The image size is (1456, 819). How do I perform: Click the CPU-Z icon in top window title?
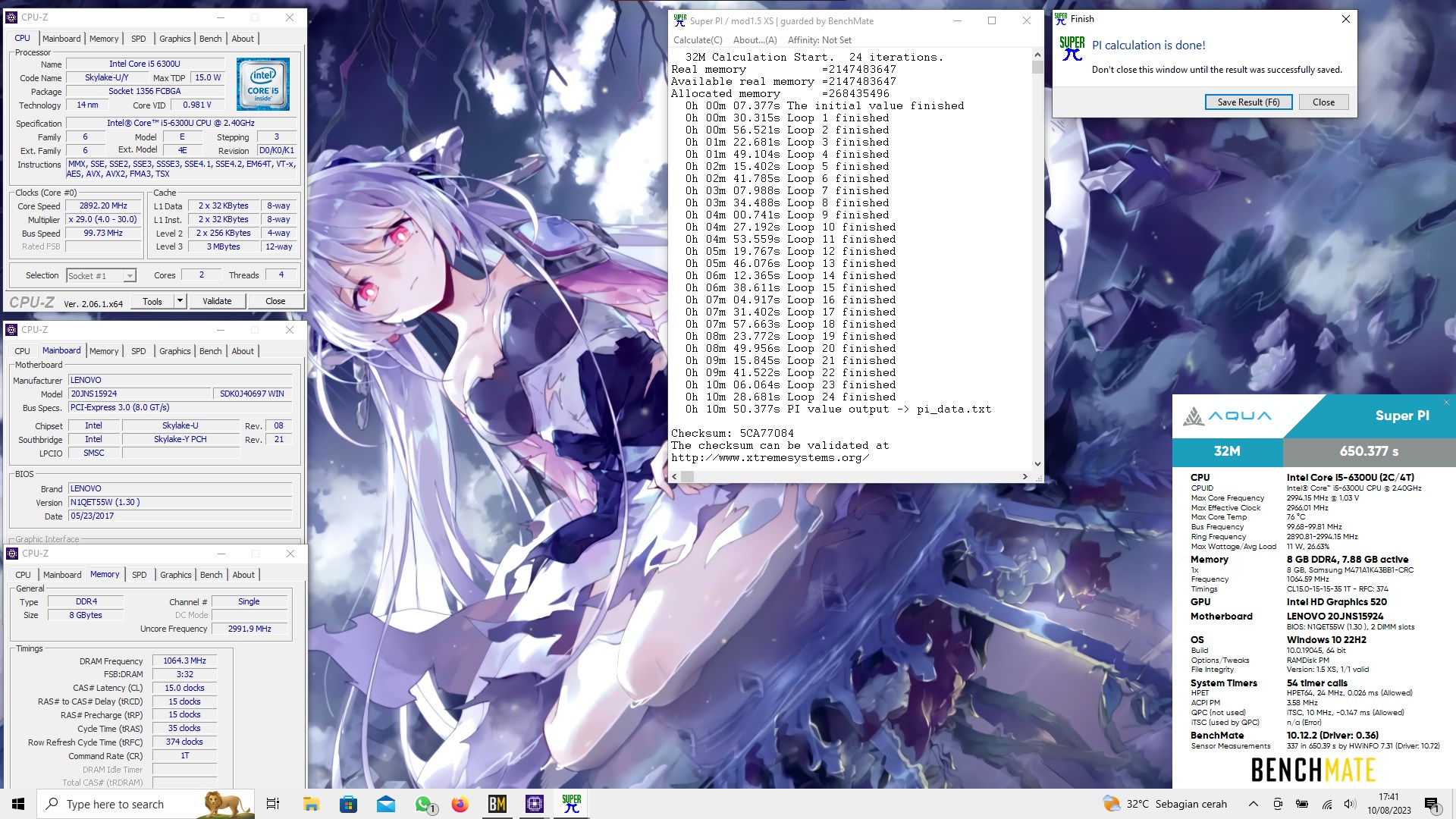point(11,17)
